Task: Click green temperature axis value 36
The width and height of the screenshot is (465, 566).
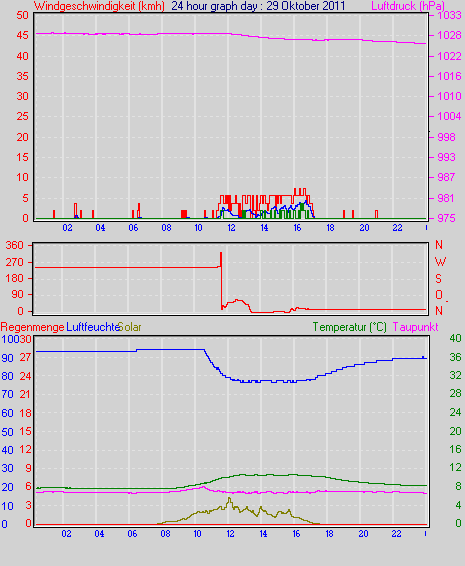Action: coord(456,357)
